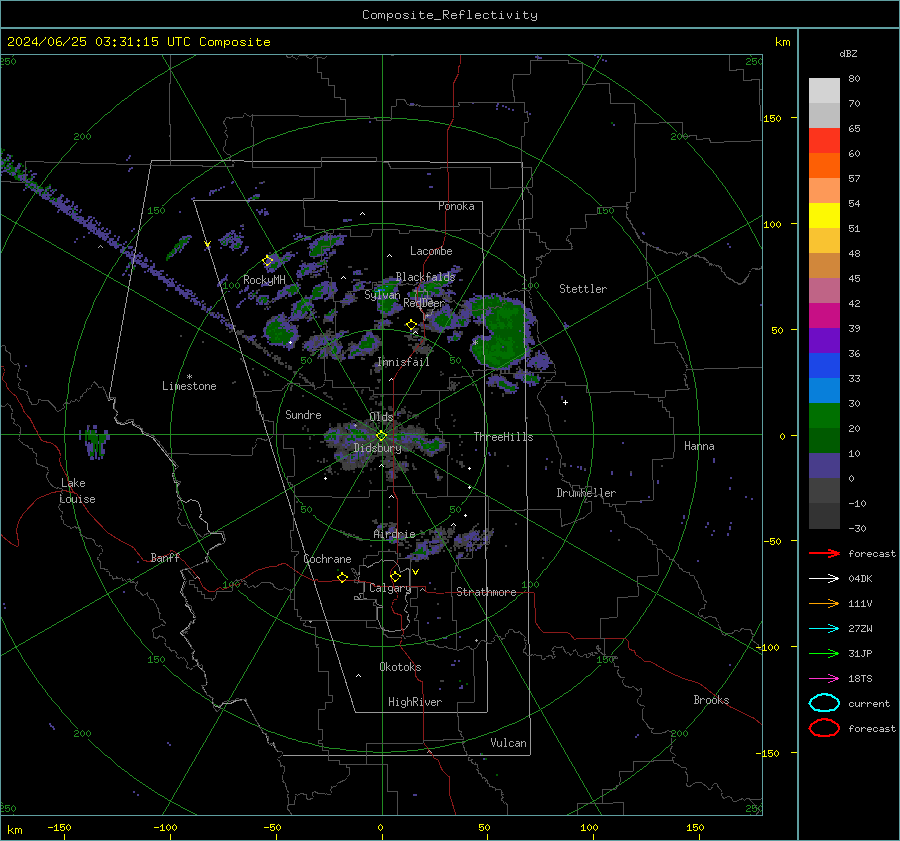Click the yellow diamond marker below RedDeer
Viewport: 900px width, 841px height.
411,325
